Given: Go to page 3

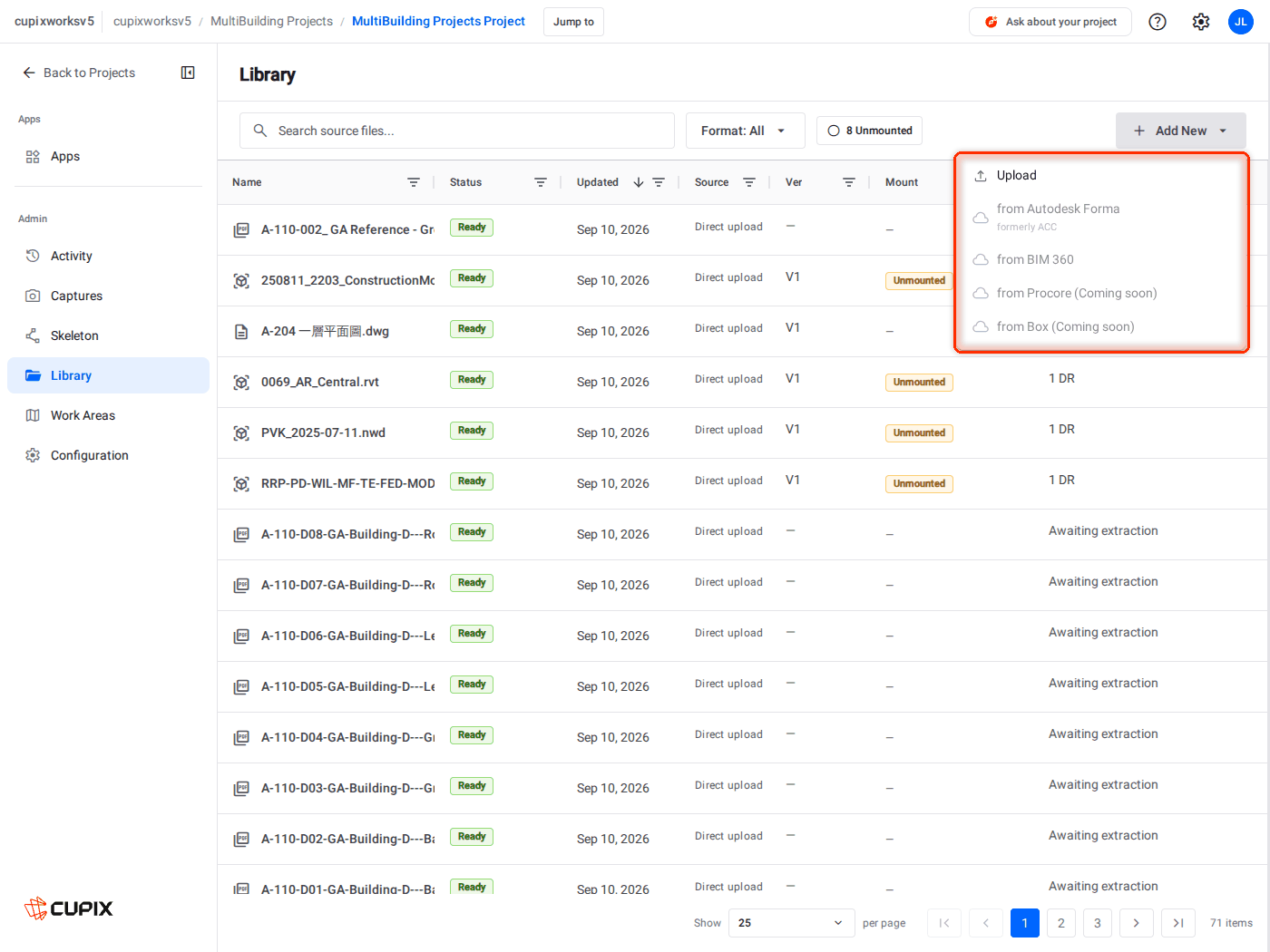Looking at the screenshot, I should tap(1098, 923).
